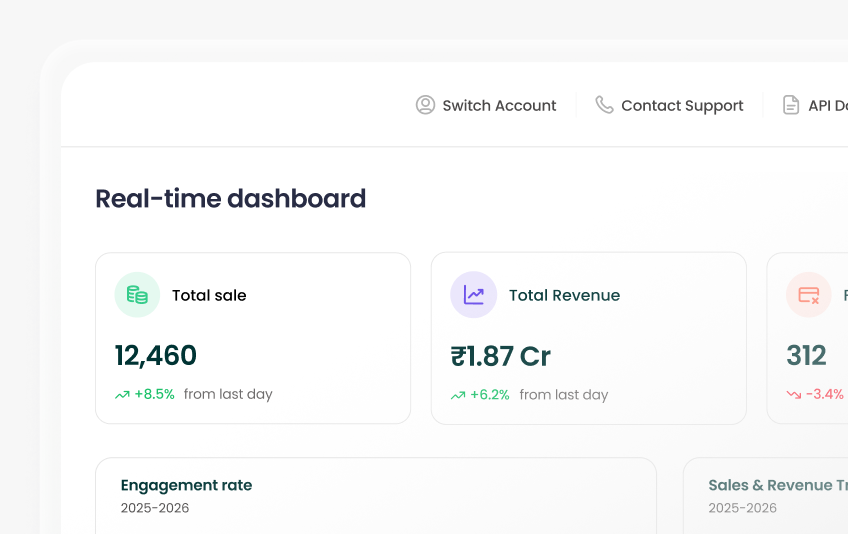Image resolution: width=848 pixels, height=534 pixels.
Task: Click the red downward arrow beside -3.4%
Action: [794, 394]
